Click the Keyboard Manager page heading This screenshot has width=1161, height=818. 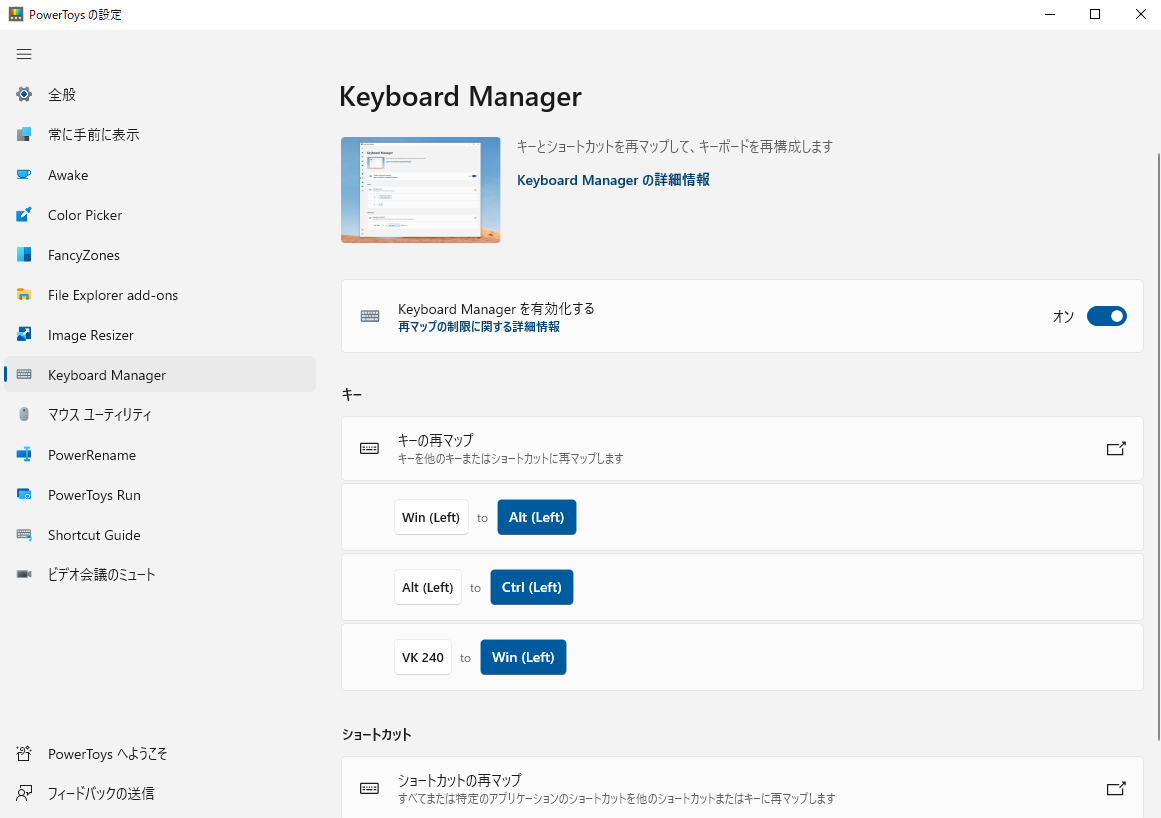(461, 96)
